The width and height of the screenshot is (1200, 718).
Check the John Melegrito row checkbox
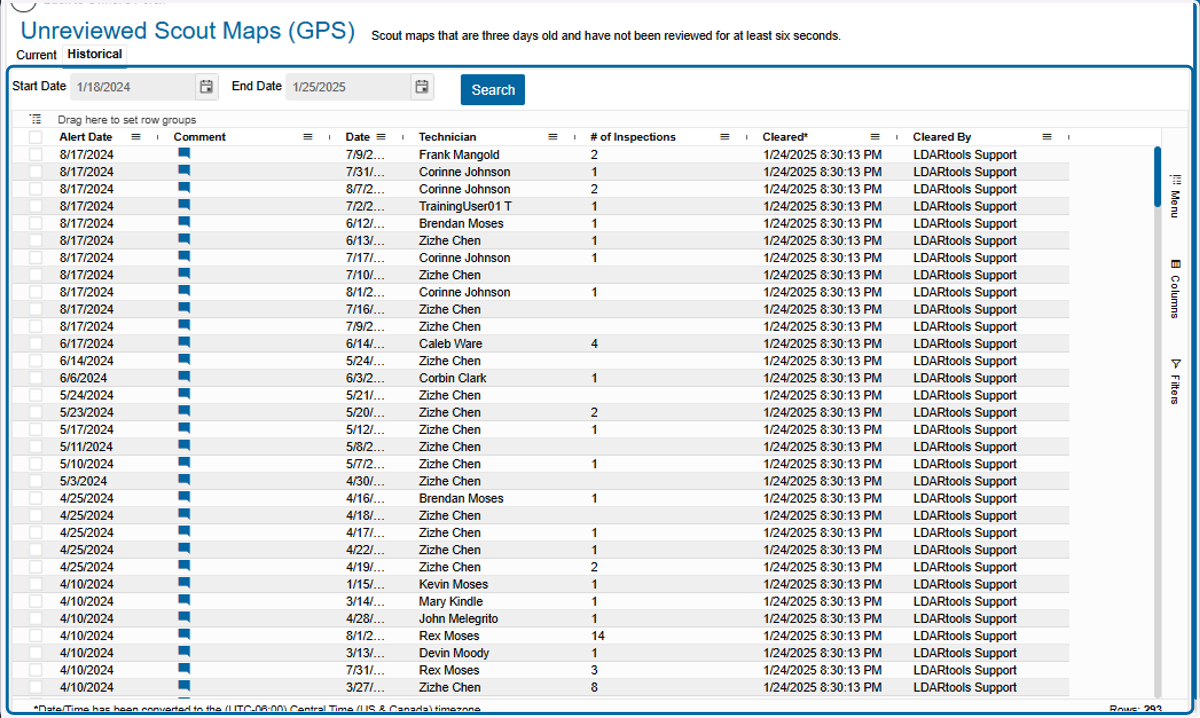(x=36, y=619)
